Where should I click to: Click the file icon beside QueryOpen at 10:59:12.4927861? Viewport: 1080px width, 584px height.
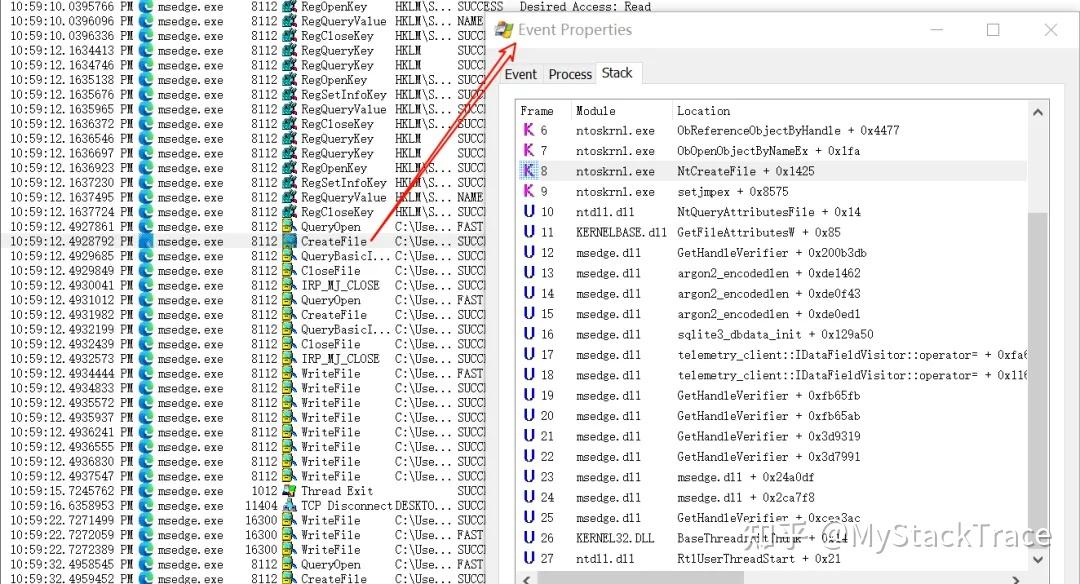click(x=290, y=227)
